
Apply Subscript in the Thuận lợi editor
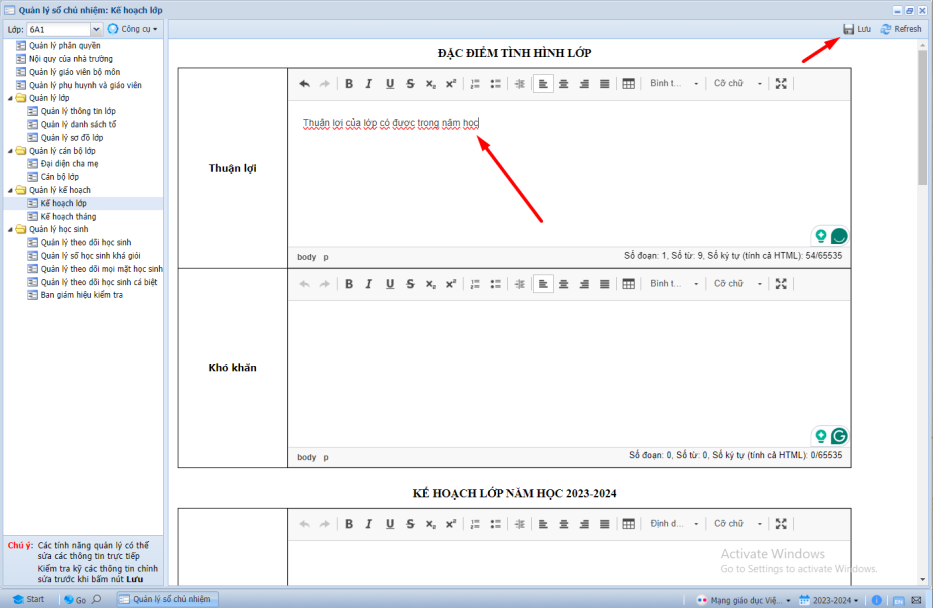431,84
